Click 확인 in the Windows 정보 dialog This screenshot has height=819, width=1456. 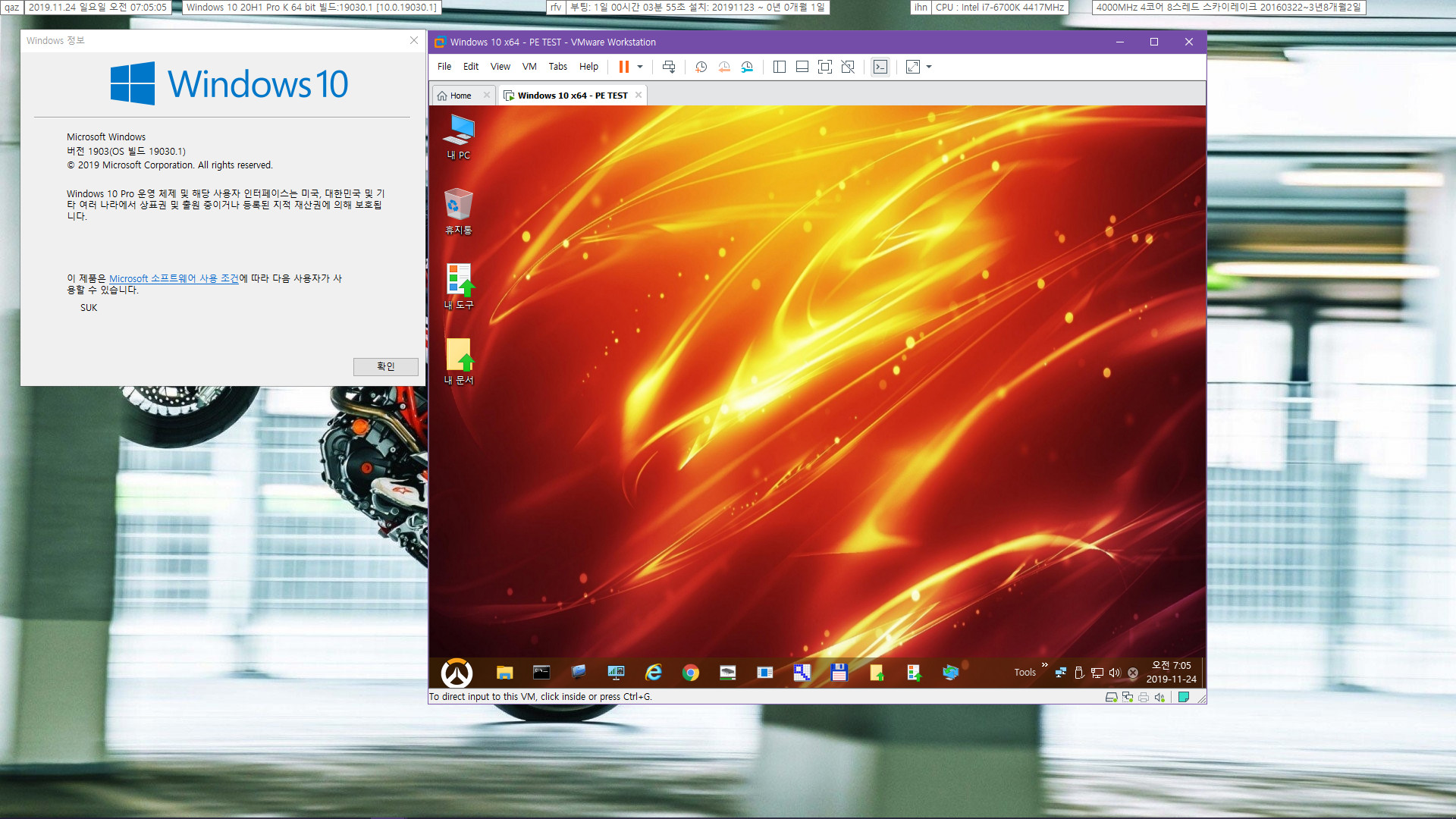385,366
